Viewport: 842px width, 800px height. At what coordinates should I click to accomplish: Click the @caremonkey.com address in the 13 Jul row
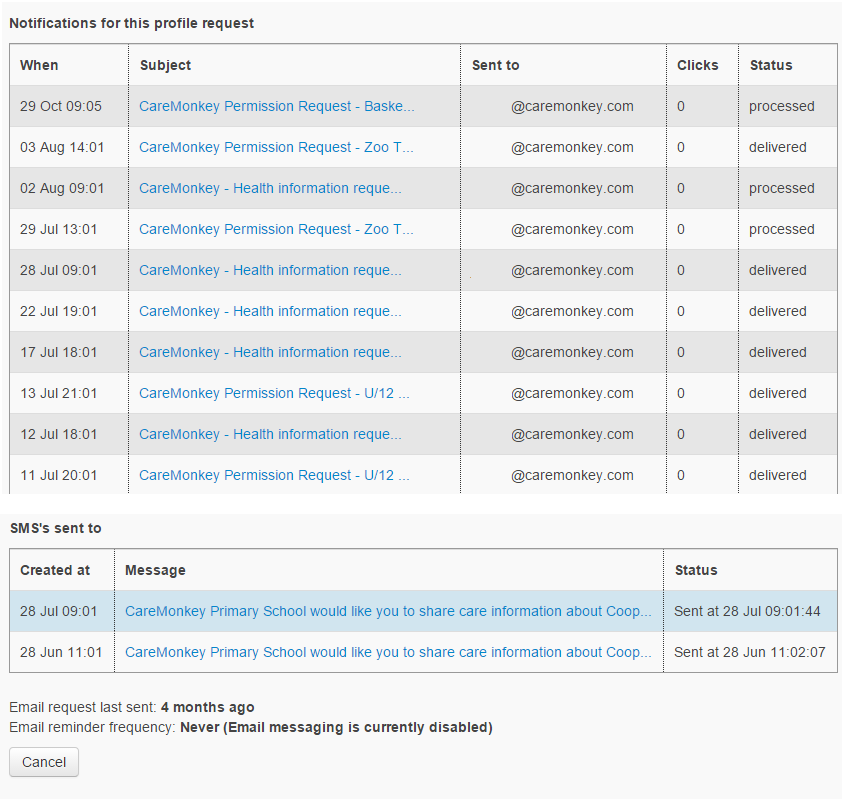click(x=572, y=394)
